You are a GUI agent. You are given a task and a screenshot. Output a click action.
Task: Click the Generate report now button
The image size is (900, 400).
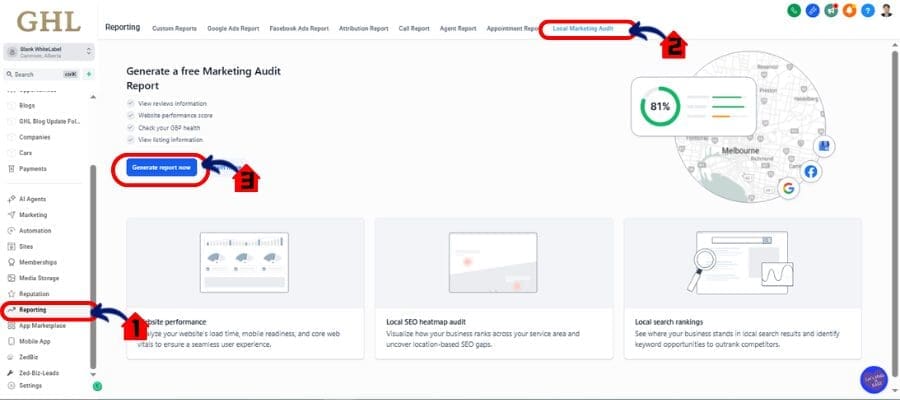(x=161, y=168)
